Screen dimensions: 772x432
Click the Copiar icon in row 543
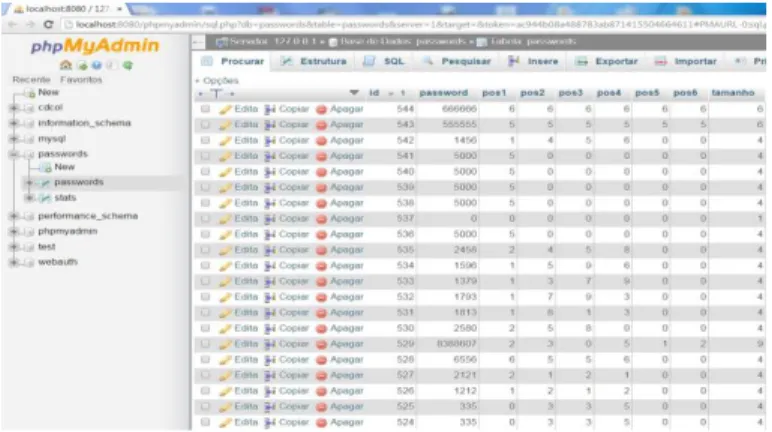[270, 125]
